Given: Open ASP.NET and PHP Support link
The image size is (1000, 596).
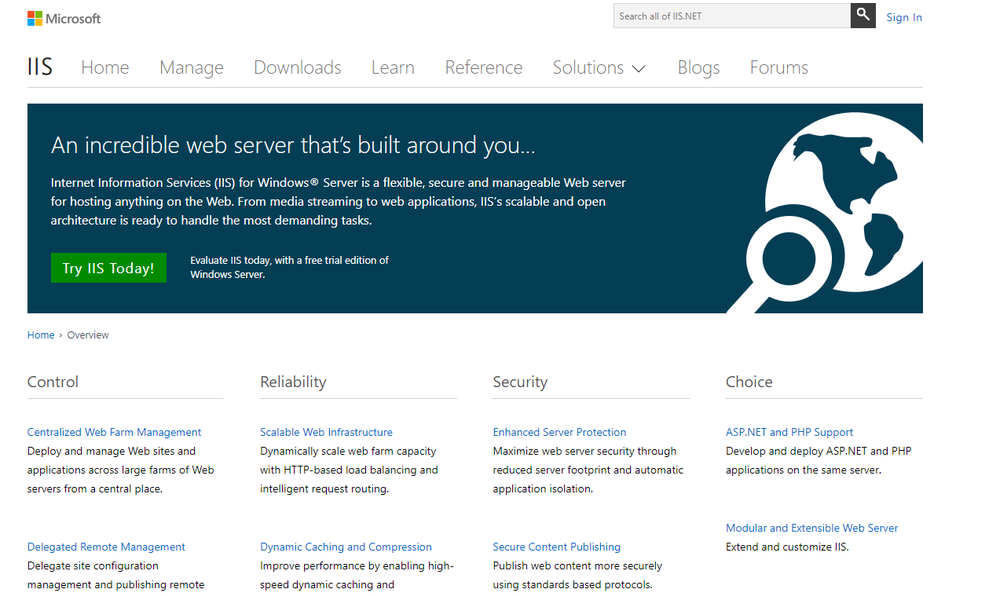Looking at the screenshot, I should (x=789, y=432).
